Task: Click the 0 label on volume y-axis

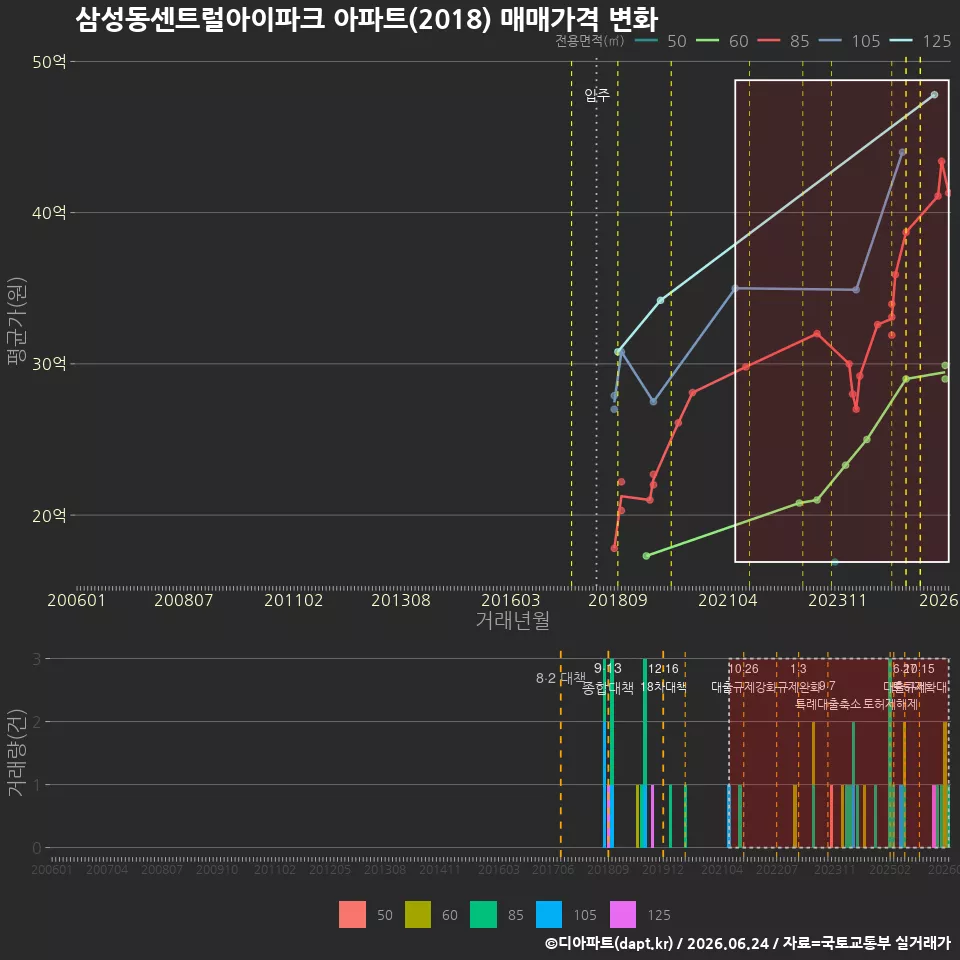Action: click(37, 849)
